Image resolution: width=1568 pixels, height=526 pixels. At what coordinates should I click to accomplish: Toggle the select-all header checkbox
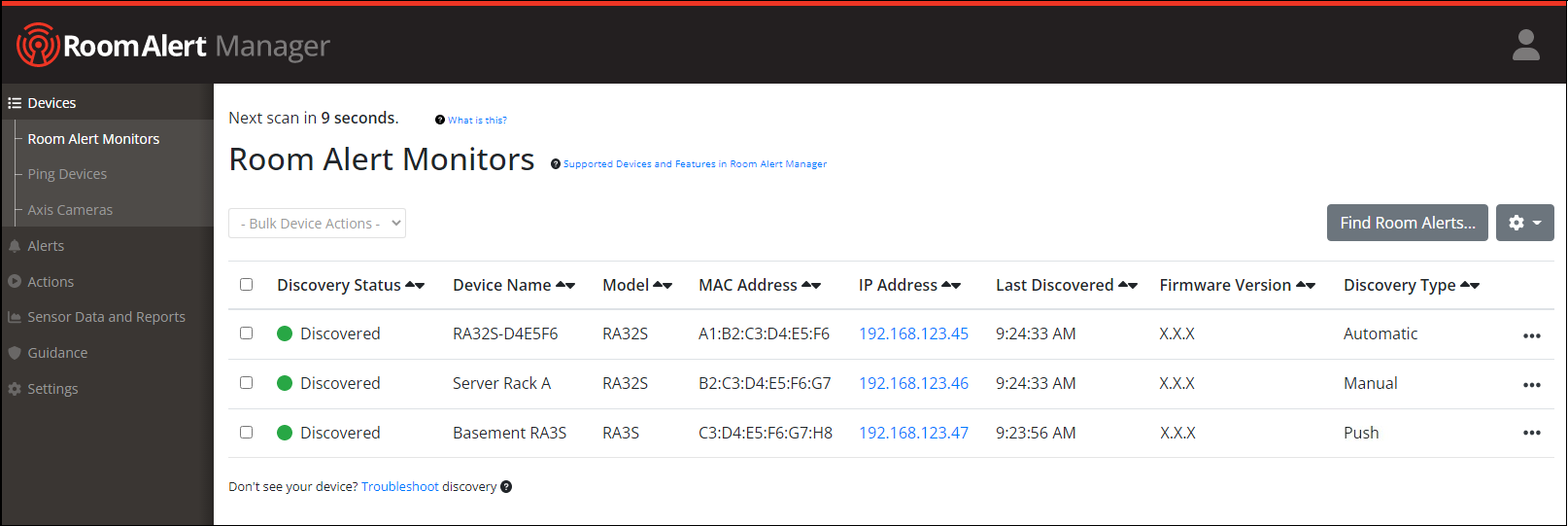click(x=247, y=285)
